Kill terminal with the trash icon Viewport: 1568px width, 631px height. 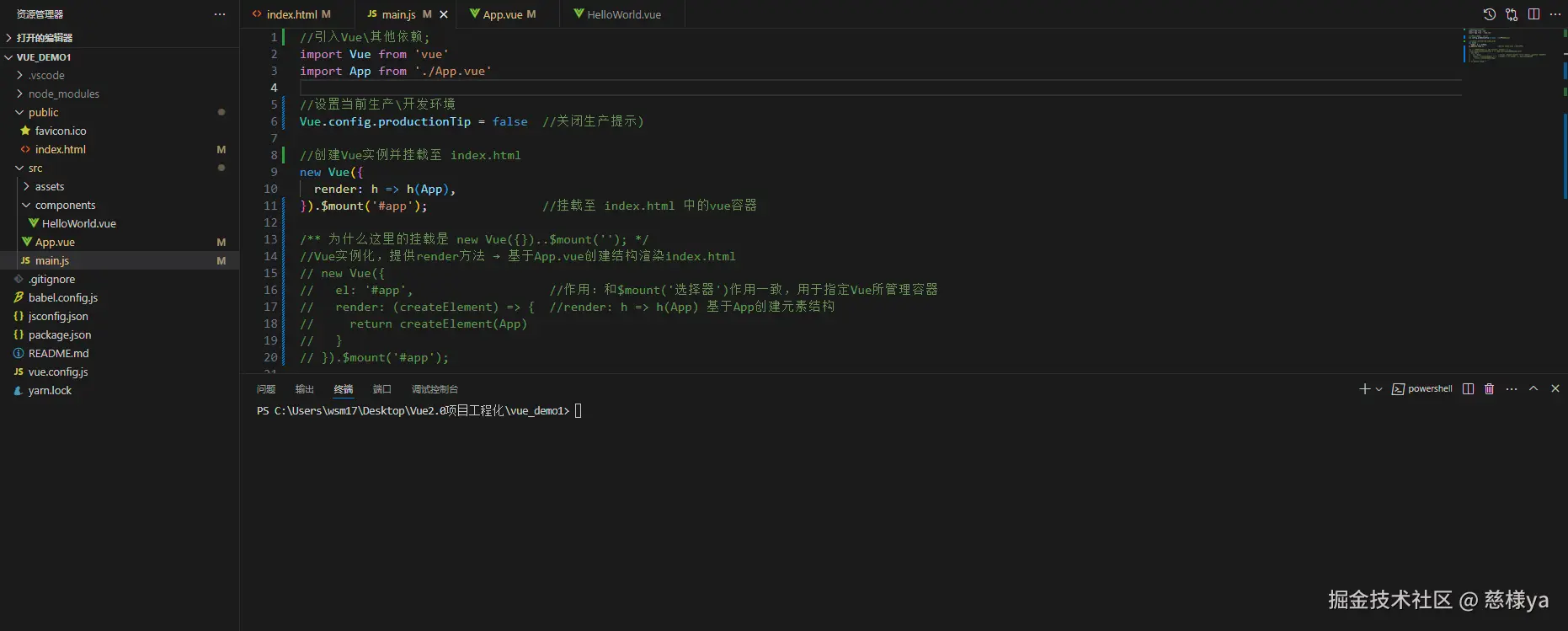1489,388
